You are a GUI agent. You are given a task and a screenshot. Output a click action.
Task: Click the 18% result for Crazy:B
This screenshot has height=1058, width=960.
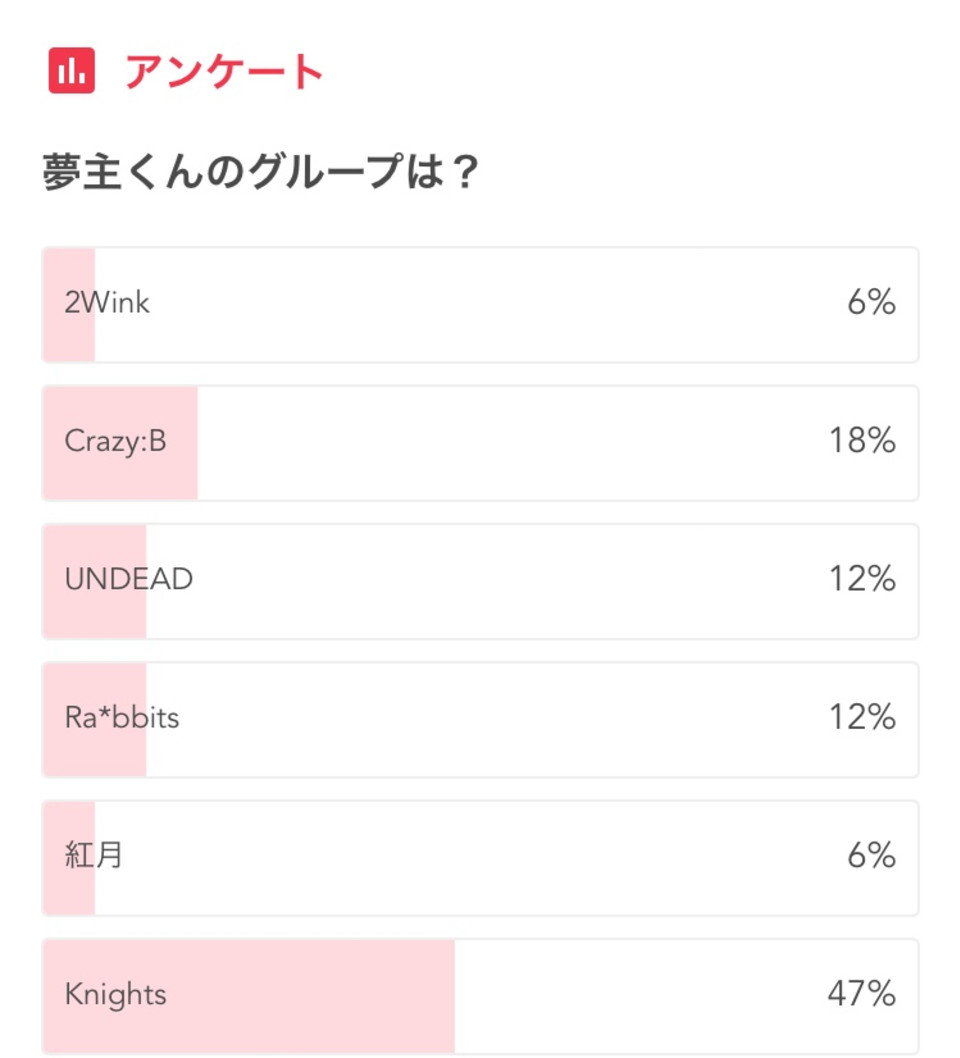point(862,441)
